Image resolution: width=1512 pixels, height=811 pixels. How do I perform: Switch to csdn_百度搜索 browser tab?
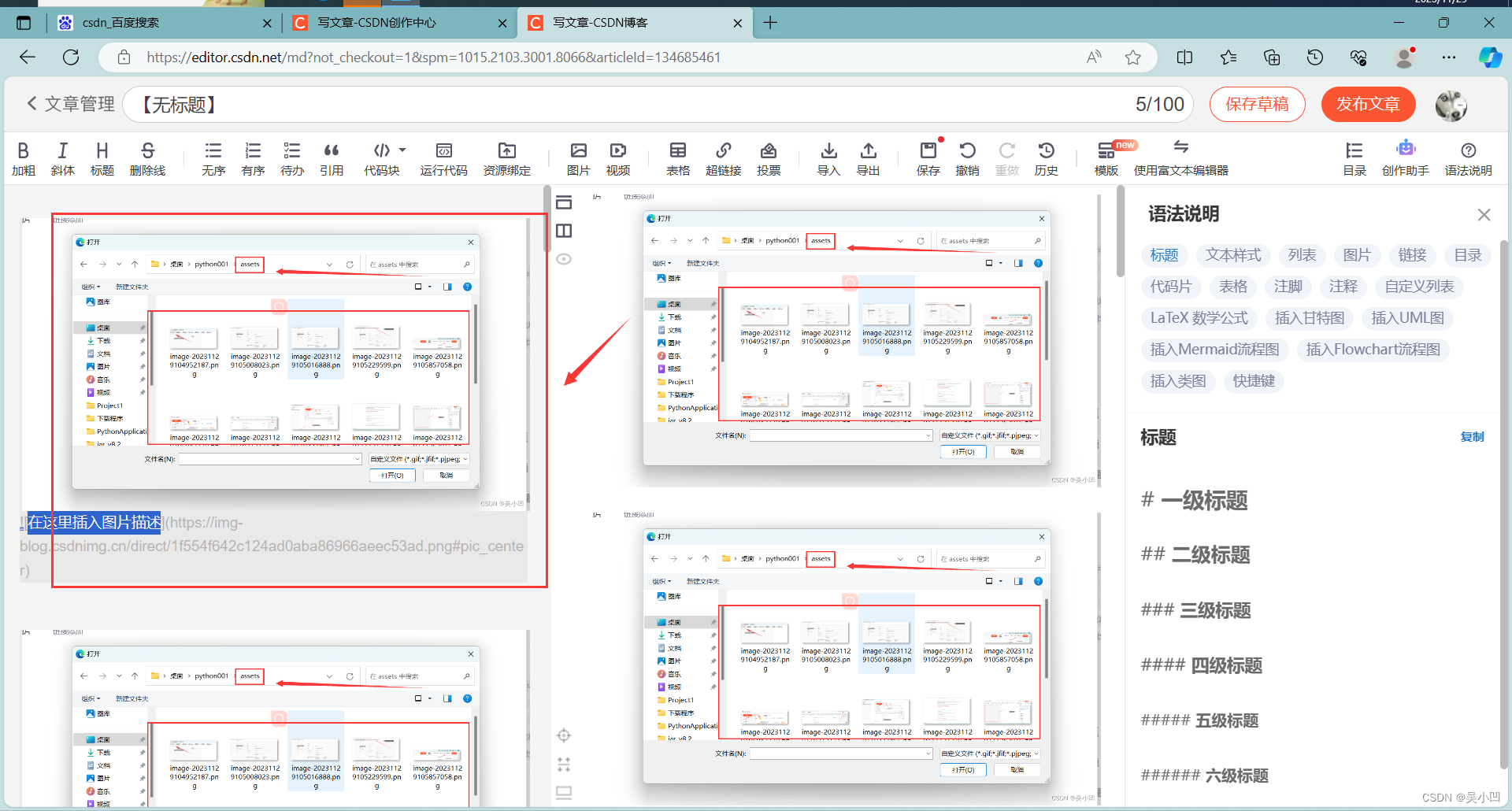[x=164, y=23]
